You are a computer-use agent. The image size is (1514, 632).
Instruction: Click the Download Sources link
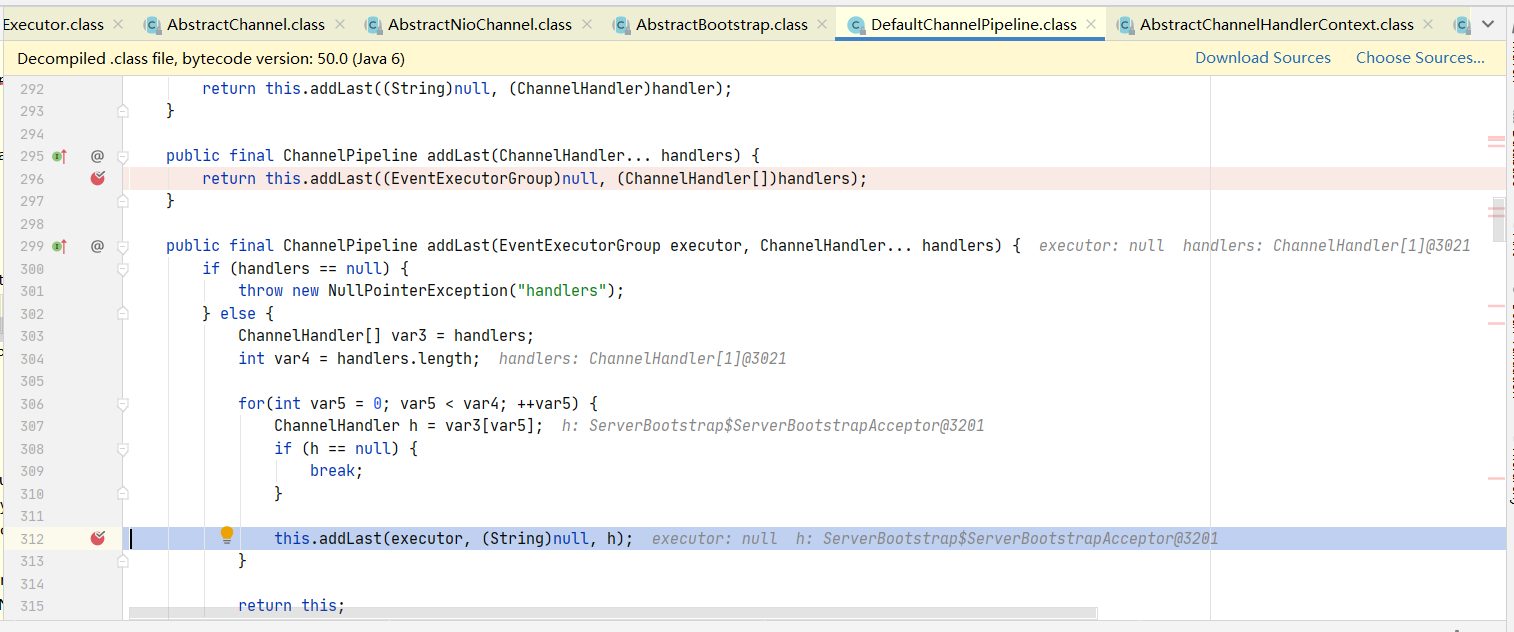click(x=1263, y=58)
